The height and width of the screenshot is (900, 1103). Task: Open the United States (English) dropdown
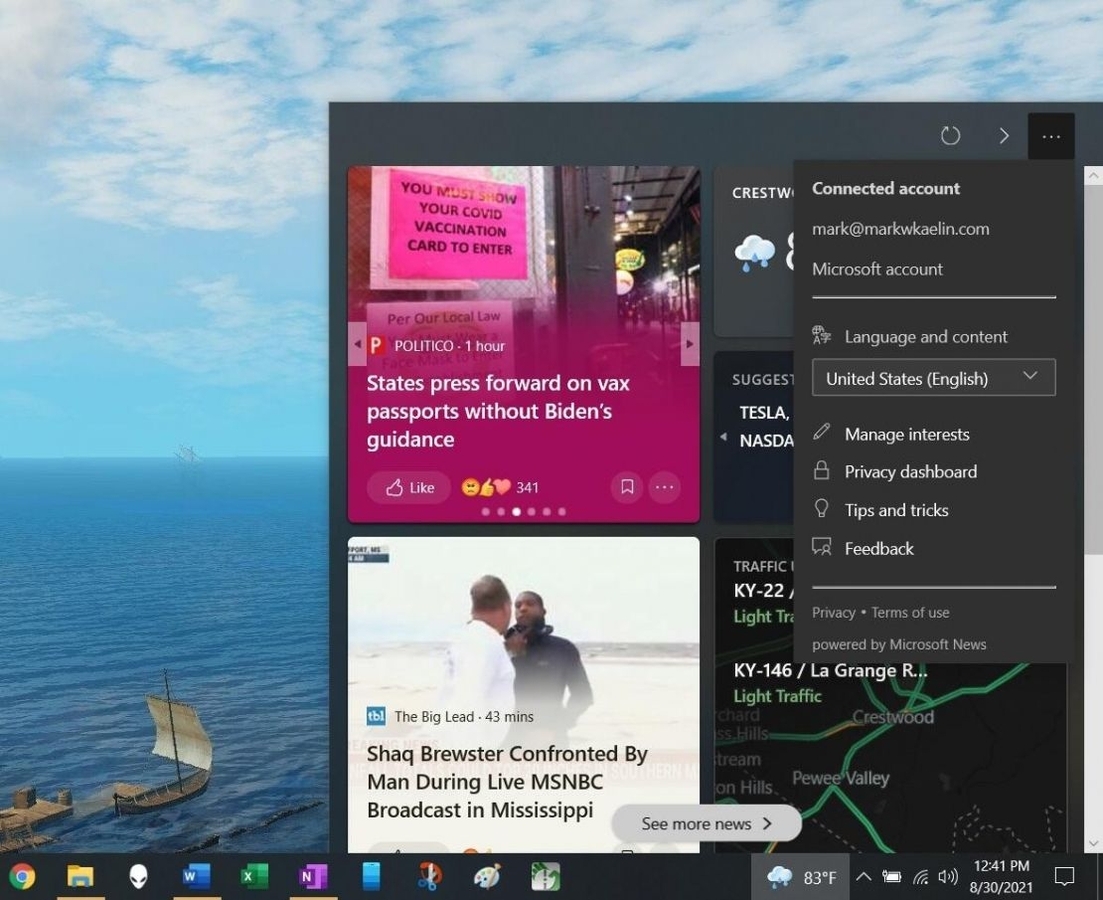pos(933,378)
